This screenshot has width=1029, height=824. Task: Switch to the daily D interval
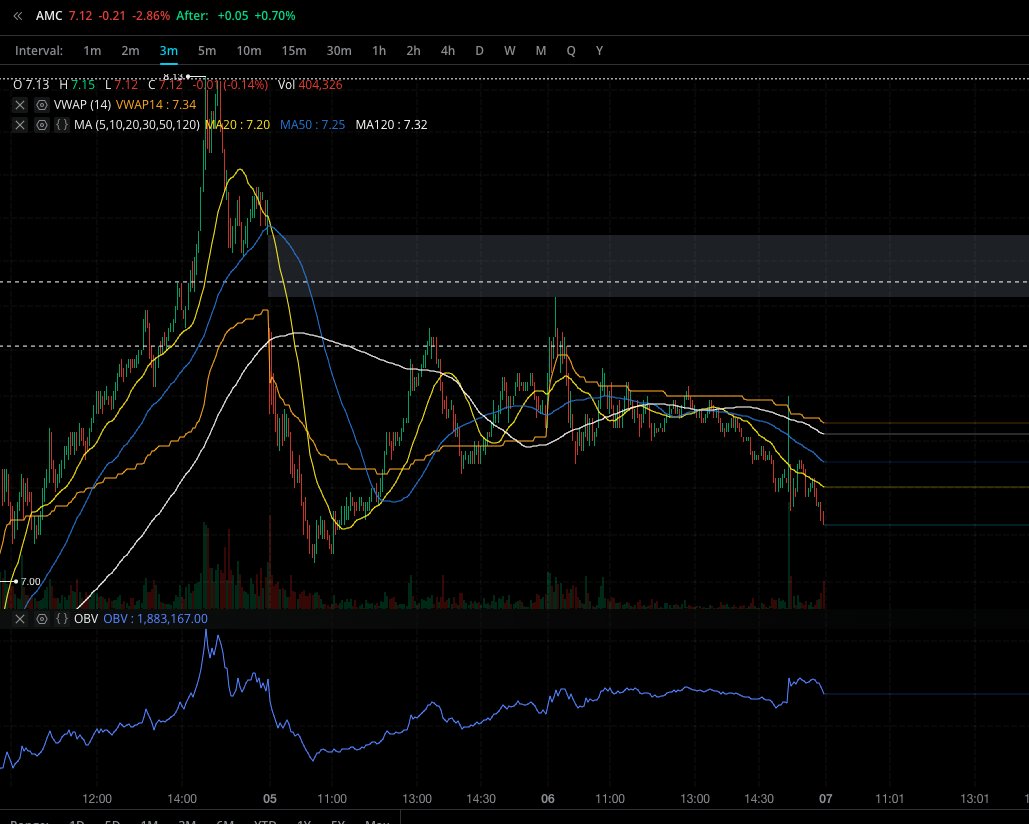pyautogui.click(x=479, y=51)
